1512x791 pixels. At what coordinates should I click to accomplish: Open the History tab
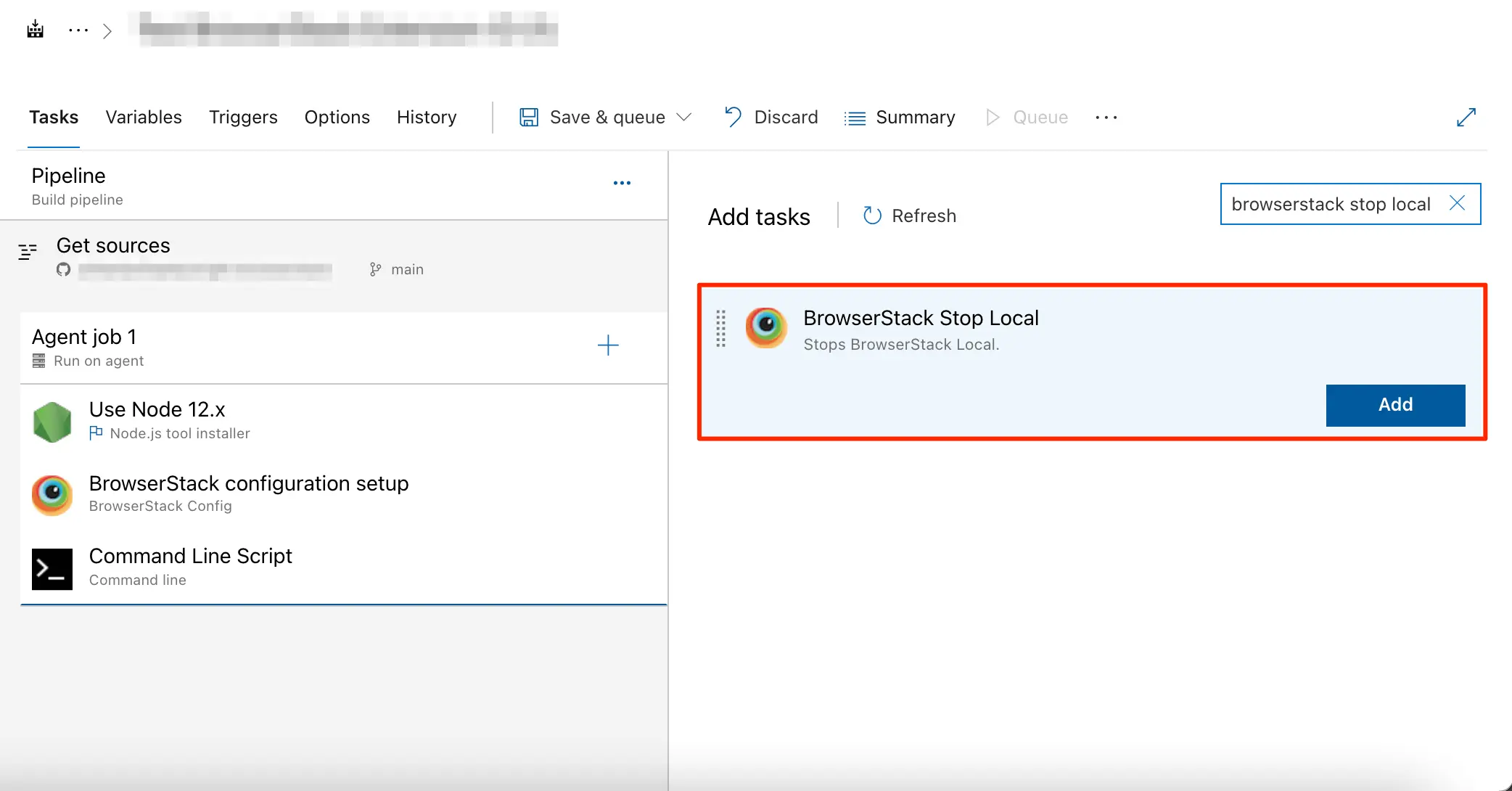click(x=427, y=118)
